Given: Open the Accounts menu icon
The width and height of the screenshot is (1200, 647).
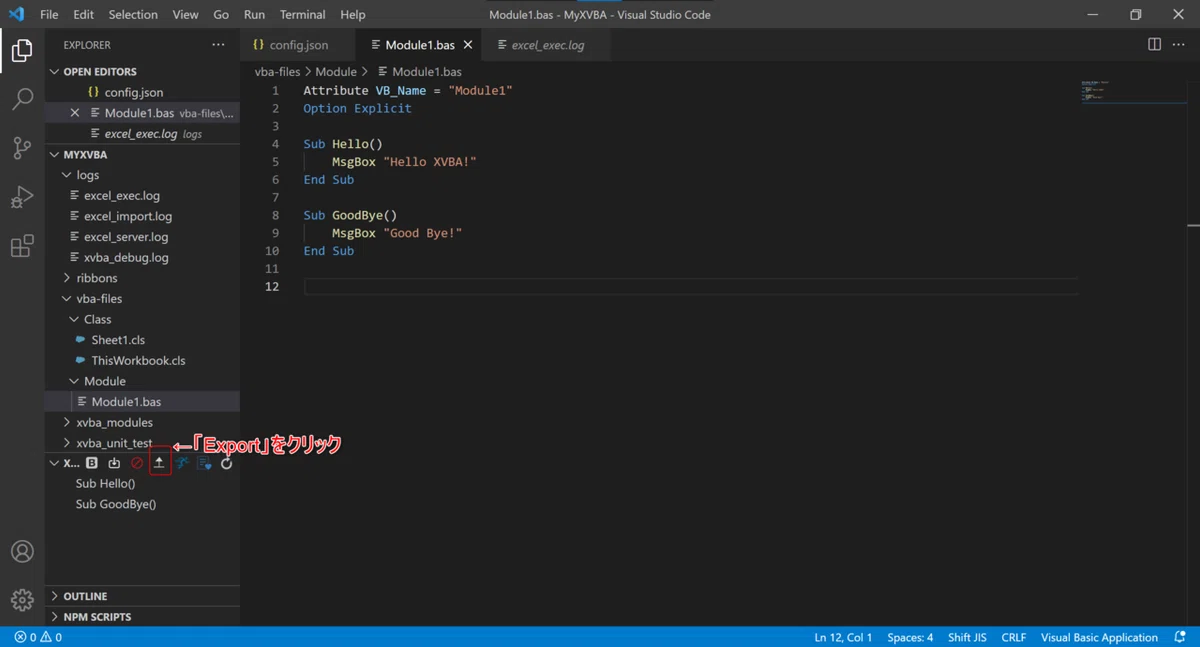Looking at the screenshot, I should click(x=22, y=552).
